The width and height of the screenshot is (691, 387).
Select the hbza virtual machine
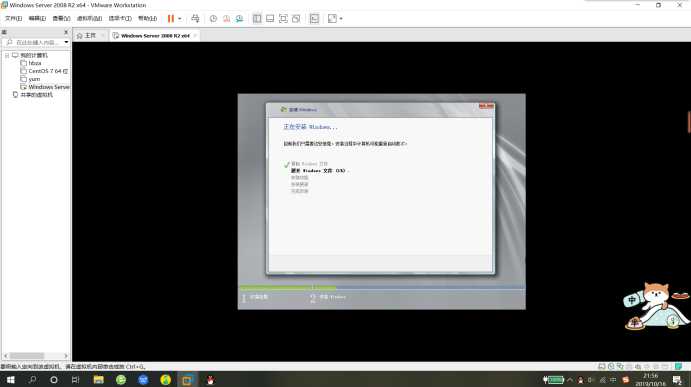(35, 63)
